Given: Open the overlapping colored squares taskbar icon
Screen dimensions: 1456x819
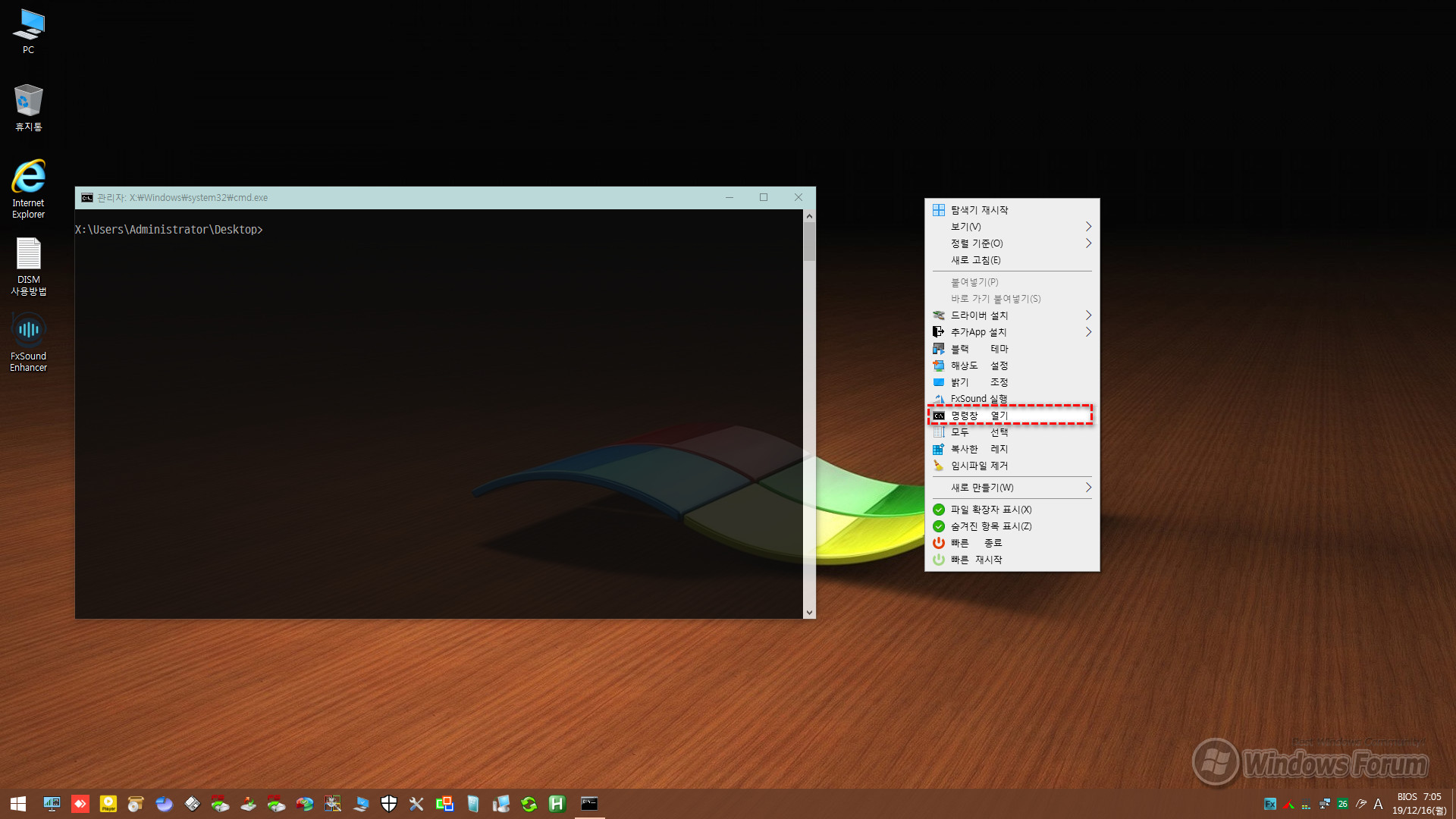Looking at the screenshot, I should tap(445, 804).
